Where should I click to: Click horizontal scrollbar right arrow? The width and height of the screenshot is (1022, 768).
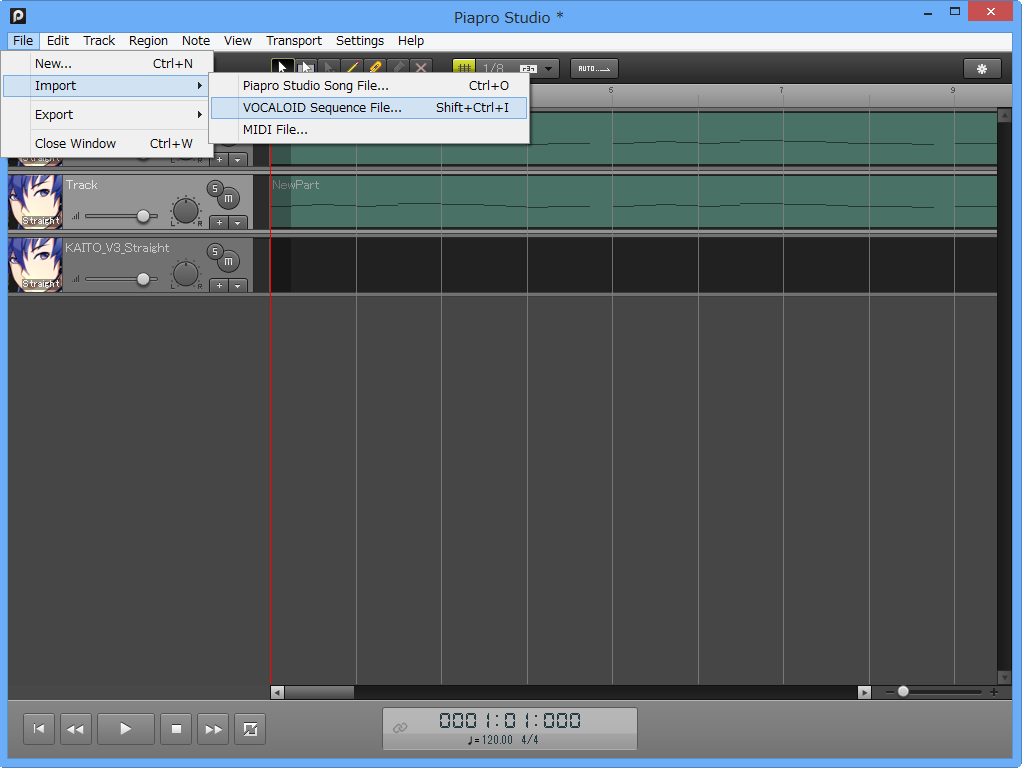[x=864, y=692]
